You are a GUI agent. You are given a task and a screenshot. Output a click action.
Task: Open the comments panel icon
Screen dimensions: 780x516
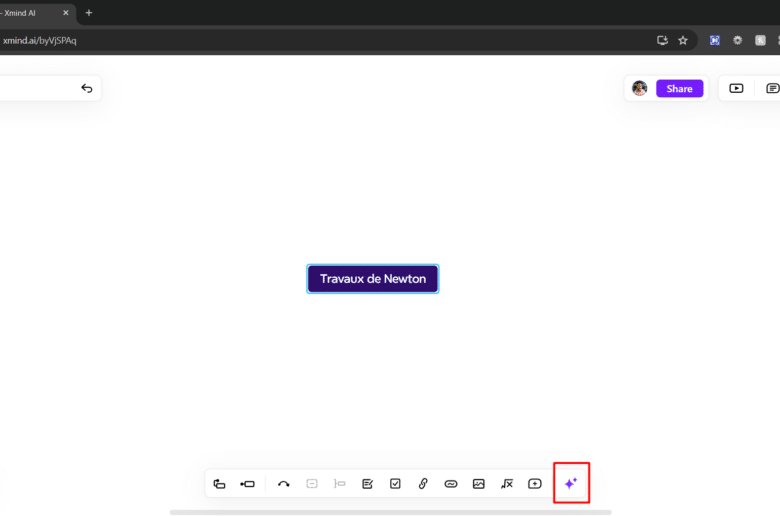point(772,88)
